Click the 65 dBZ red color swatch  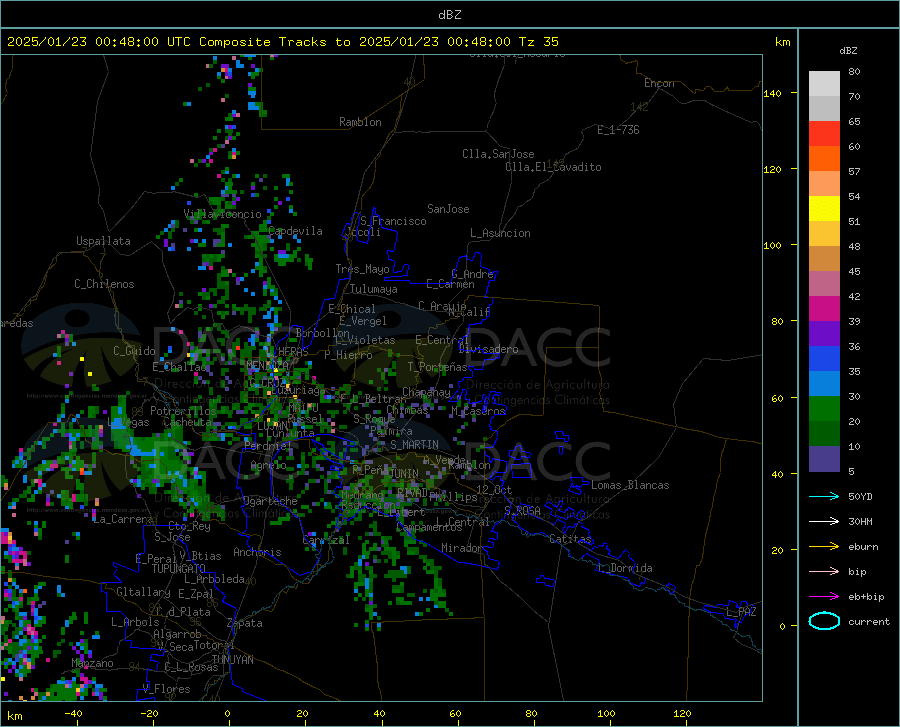[x=824, y=134]
